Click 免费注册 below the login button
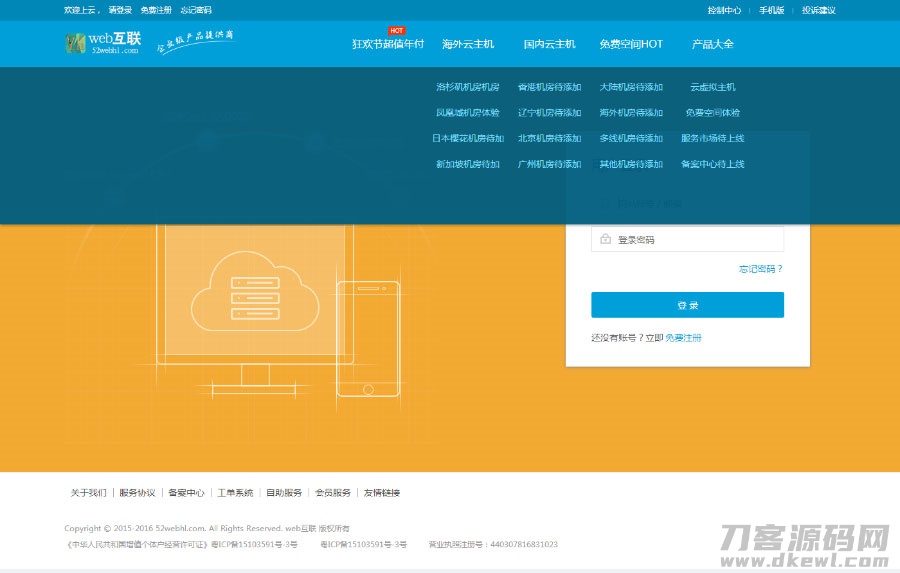The height and width of the screenshot is (573, 900). pos(684,338)
